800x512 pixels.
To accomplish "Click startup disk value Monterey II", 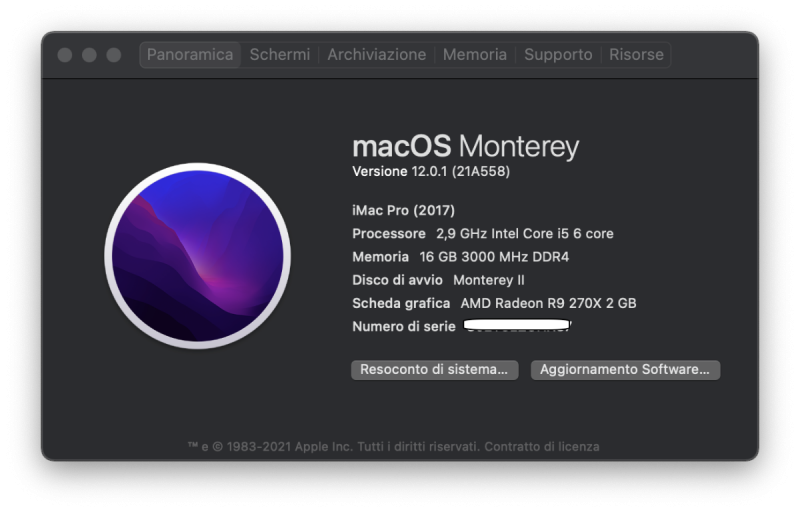I will pos(489,280).
